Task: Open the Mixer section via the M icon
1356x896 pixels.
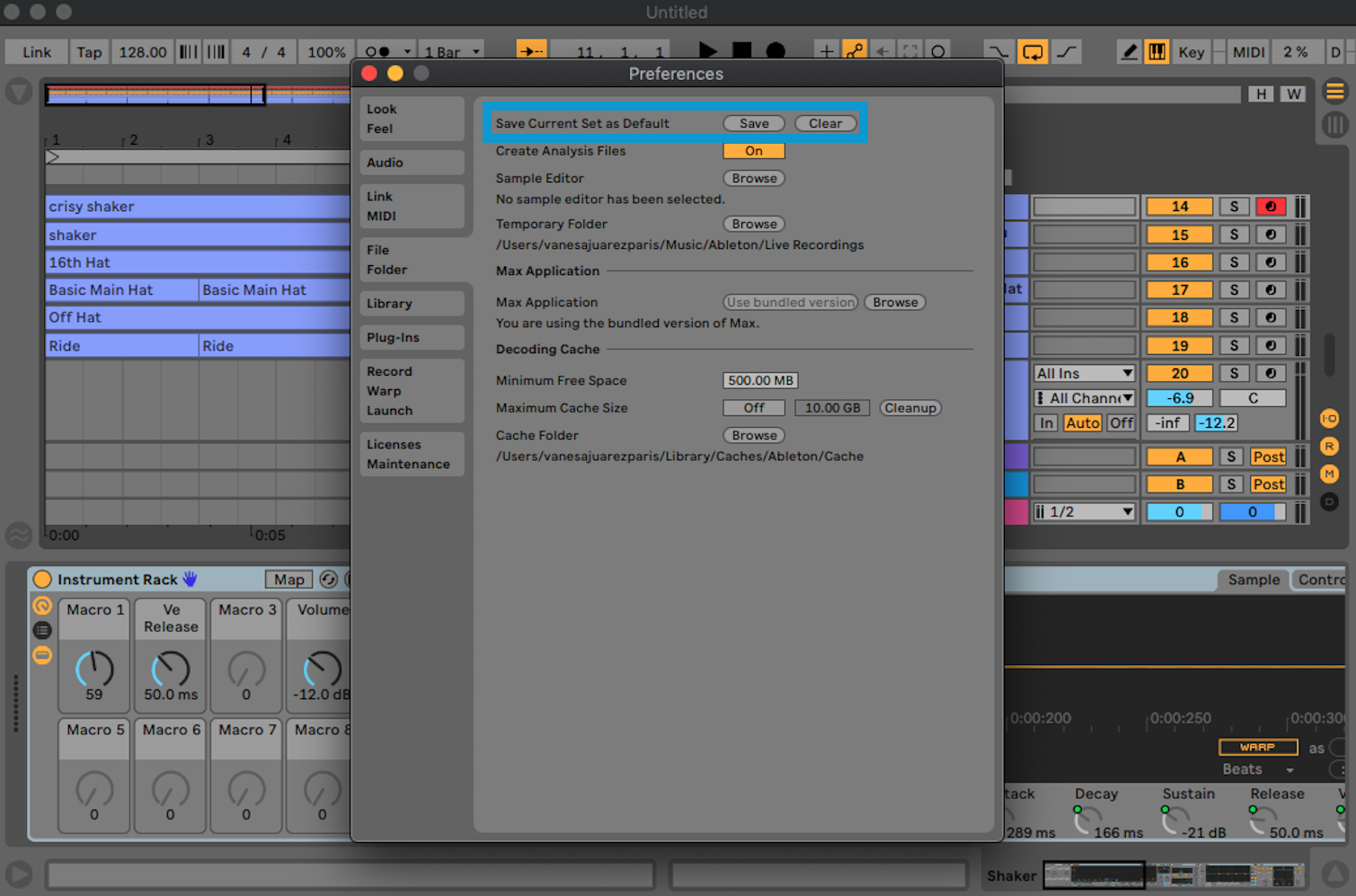Action: click(1330, 474)
